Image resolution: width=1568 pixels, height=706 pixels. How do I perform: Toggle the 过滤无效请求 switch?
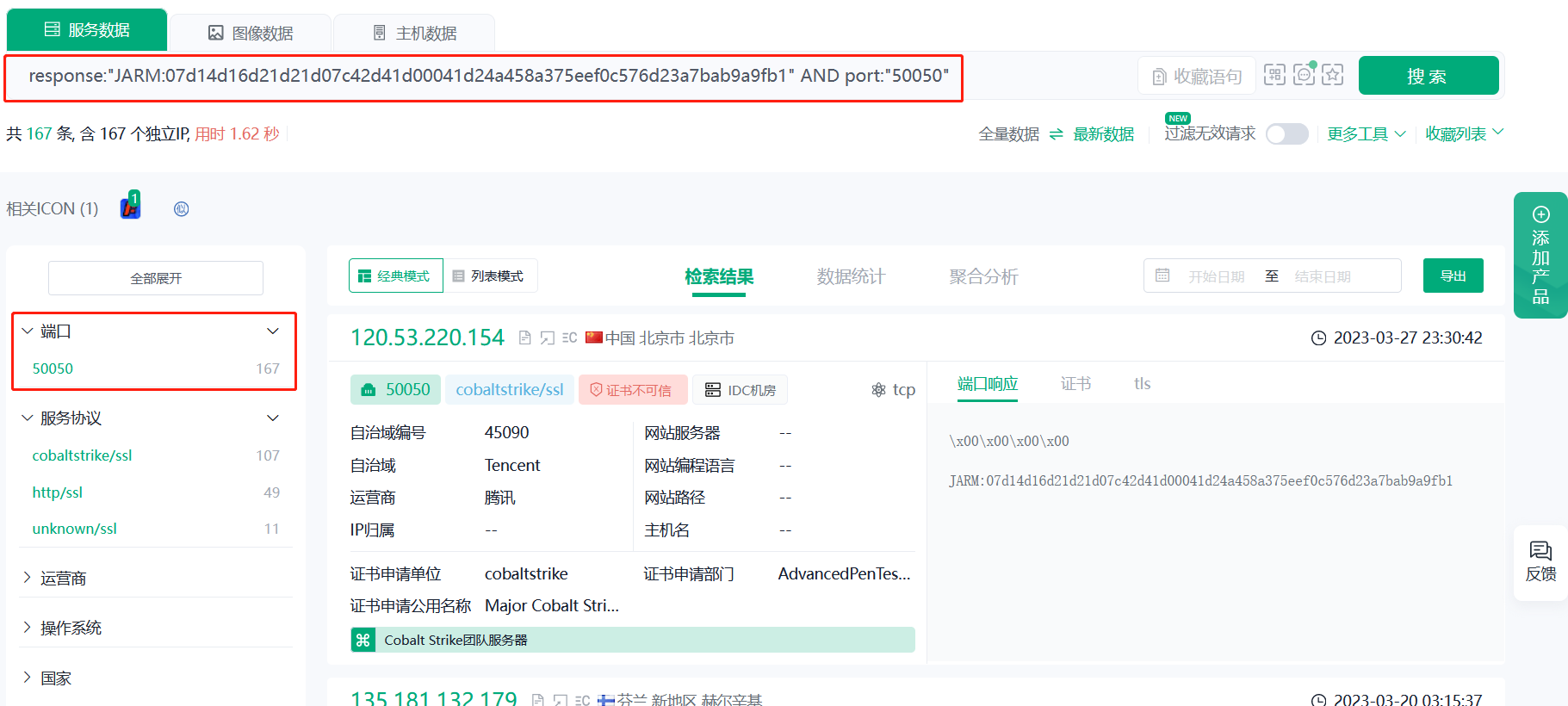pos(1286,134)
